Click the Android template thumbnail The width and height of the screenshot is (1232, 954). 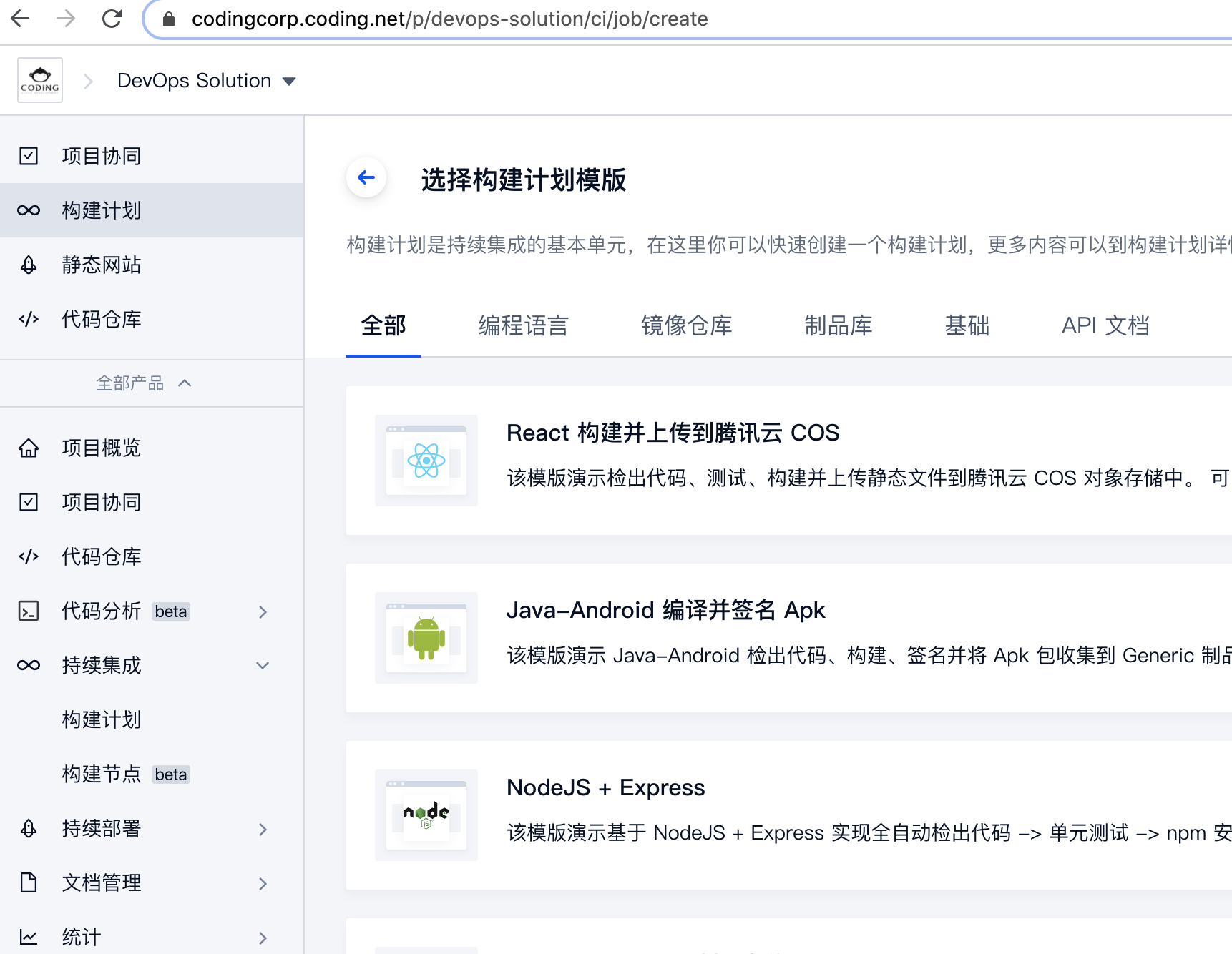[x=426, y=638]
